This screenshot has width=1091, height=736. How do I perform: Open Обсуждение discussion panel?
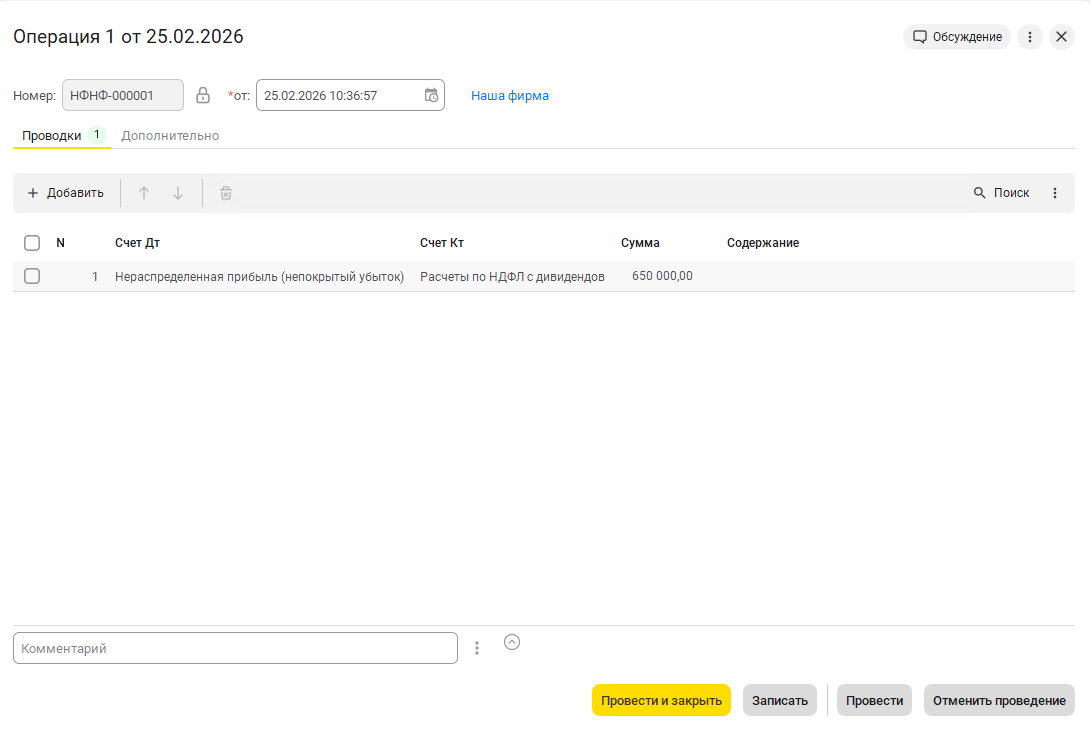click(957, 37)
